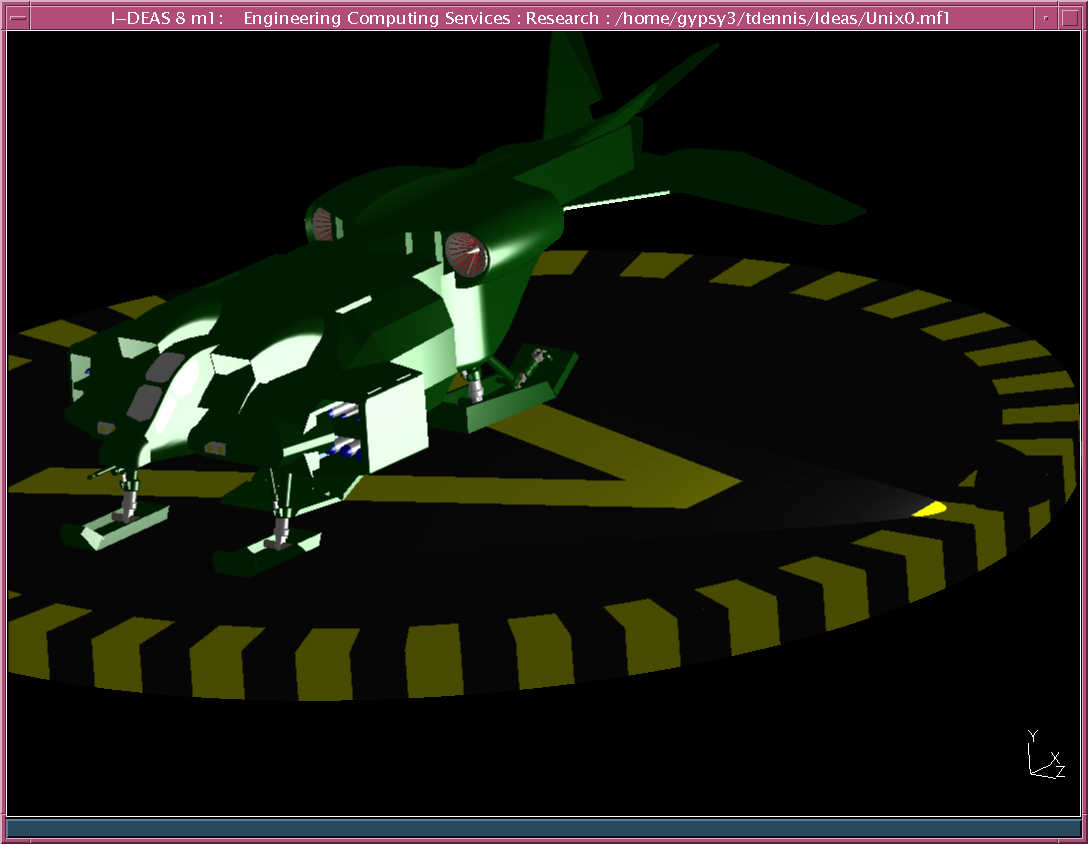Image resolution: width=1088 pixels, height=844 pixels.
Task: Select the white antenna rod behind fuselage
Action: 615,200
